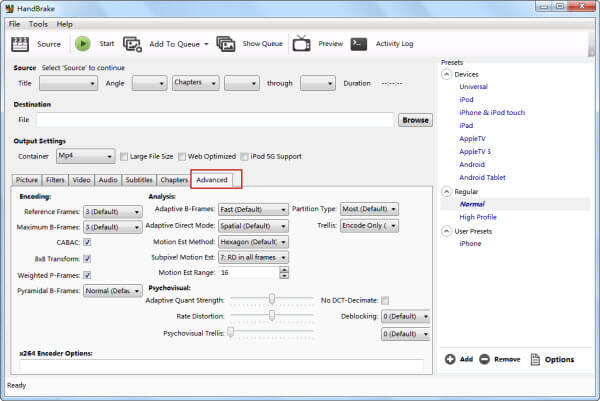Viewport: 600px width, 401px height.
Task: Select the user iPhone preset
Action: pos(470,244)
